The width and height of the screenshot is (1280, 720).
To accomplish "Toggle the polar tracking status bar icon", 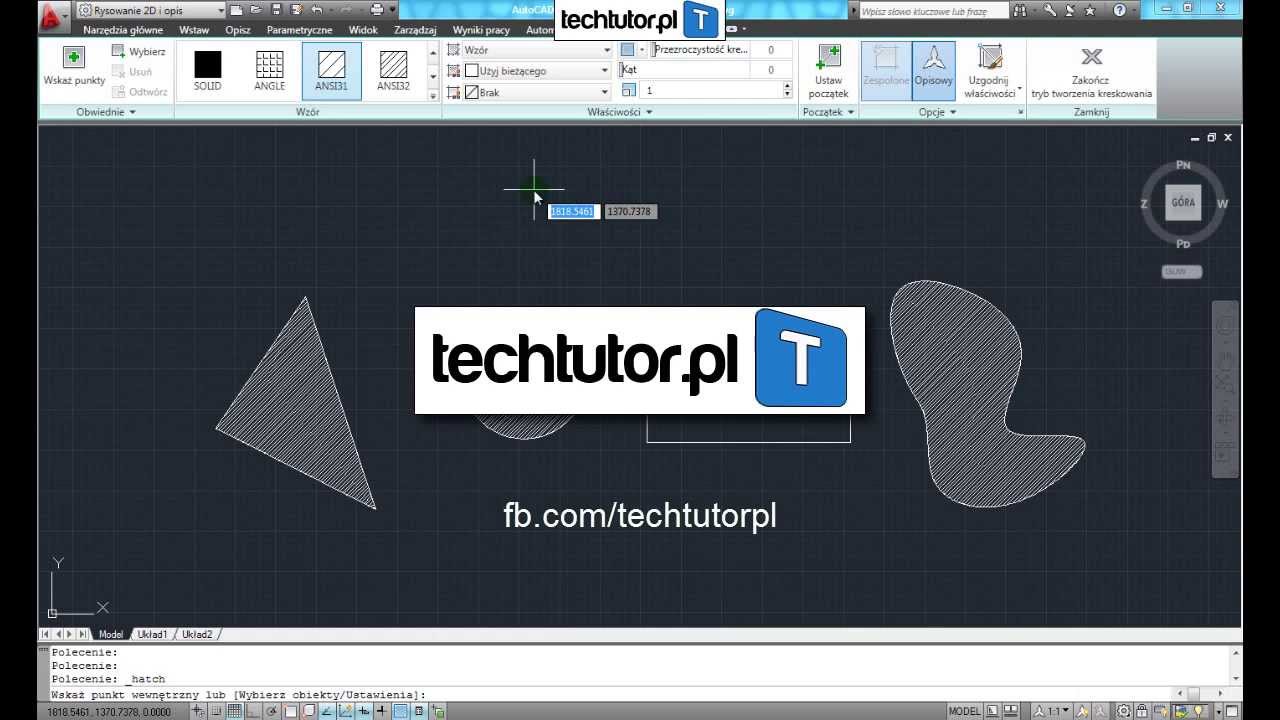I will coord(271,711).
